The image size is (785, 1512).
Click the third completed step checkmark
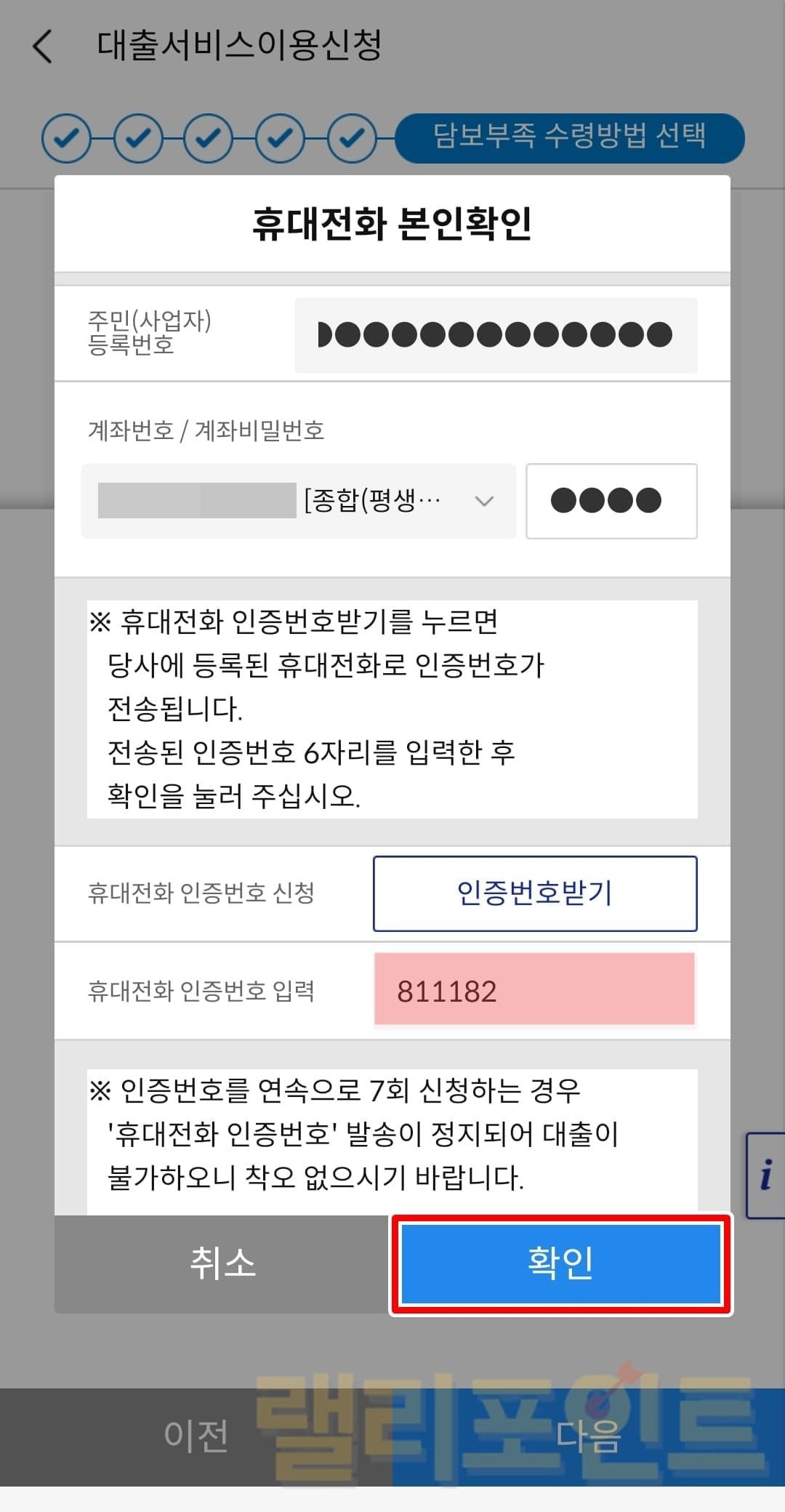click(209, 137)
